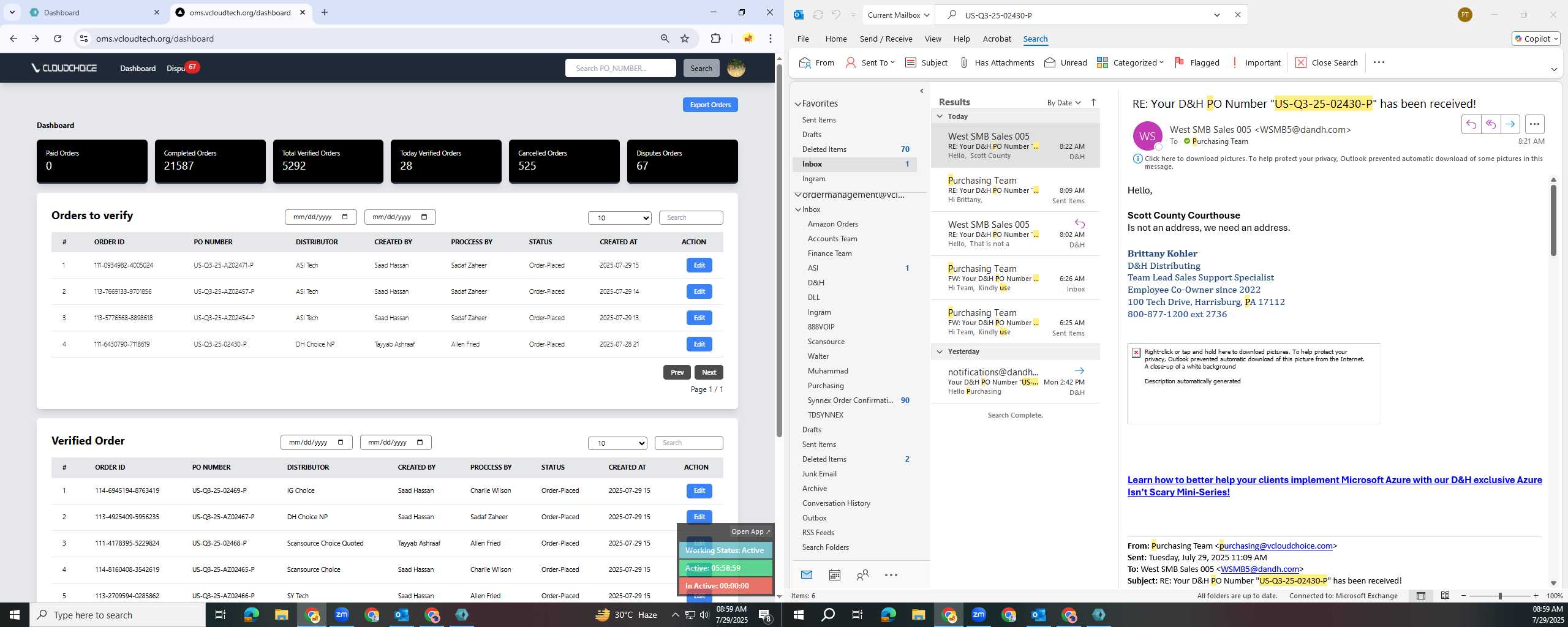Screen dimensions: 1568x627
Task: Open the Sent To dropdown
Action: [x=870, y=62]
